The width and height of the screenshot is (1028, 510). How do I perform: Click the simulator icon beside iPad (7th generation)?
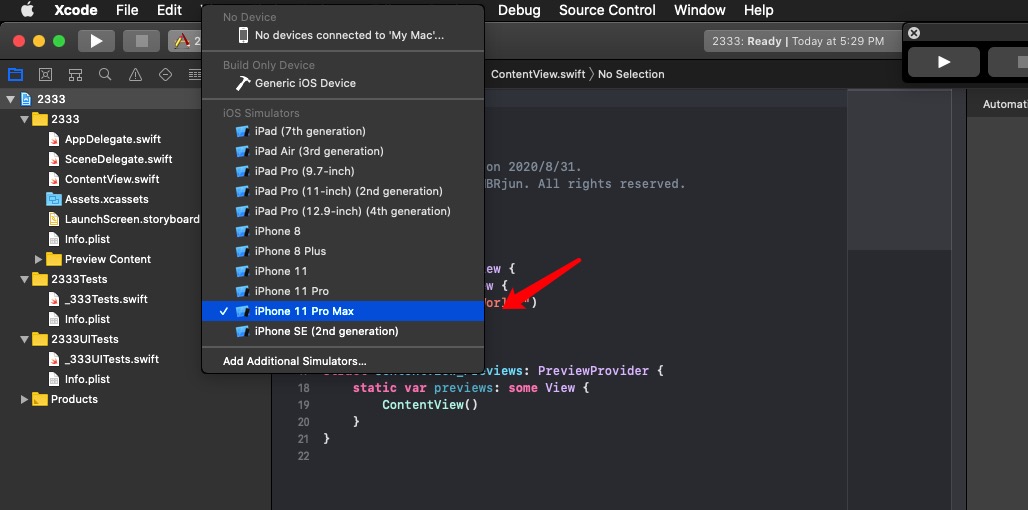[x=243, y=131]
